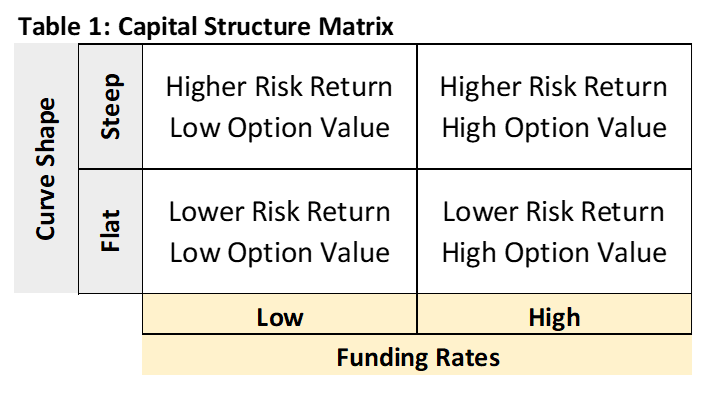The height and width of the screenshot is (409, 714).
Task: Click 'Higher Risk Return' under High funding column
Action: pos(553,87)
